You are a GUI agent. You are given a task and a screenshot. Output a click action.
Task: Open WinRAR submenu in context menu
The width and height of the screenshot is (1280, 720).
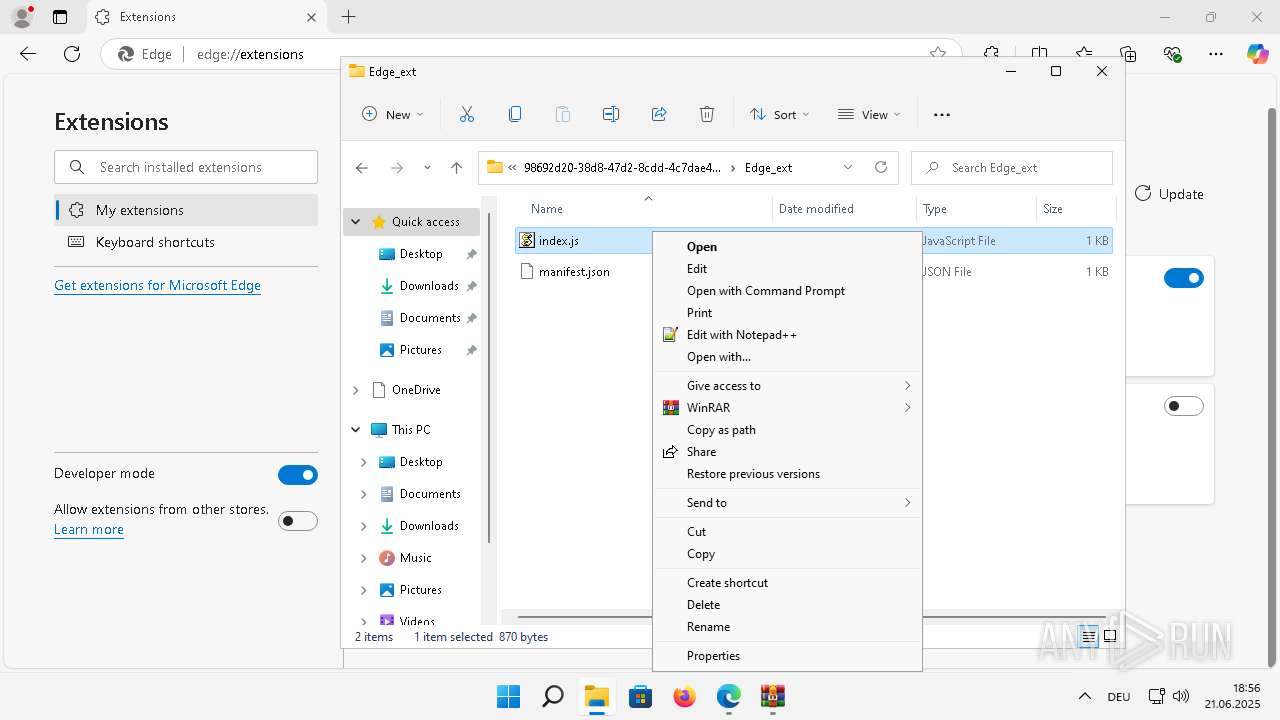click(787, 408)
